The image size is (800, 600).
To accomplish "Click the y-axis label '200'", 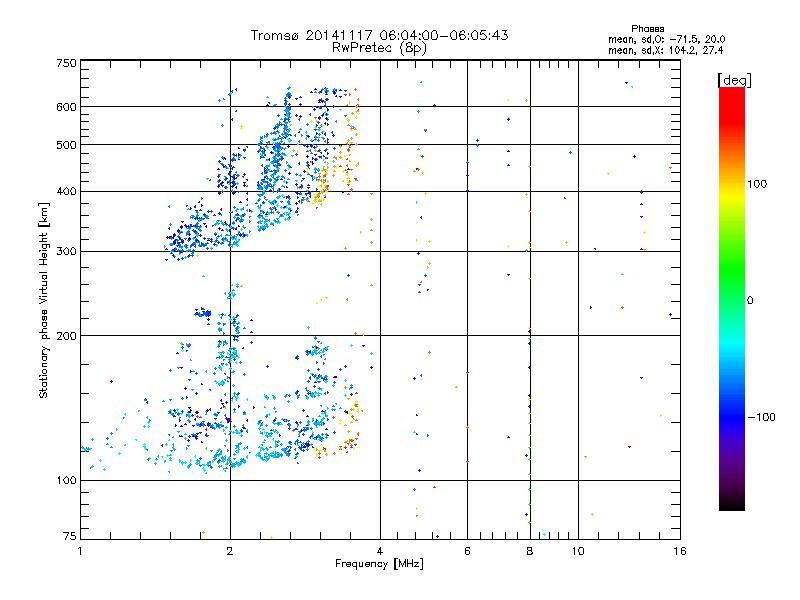I will 66,336.
